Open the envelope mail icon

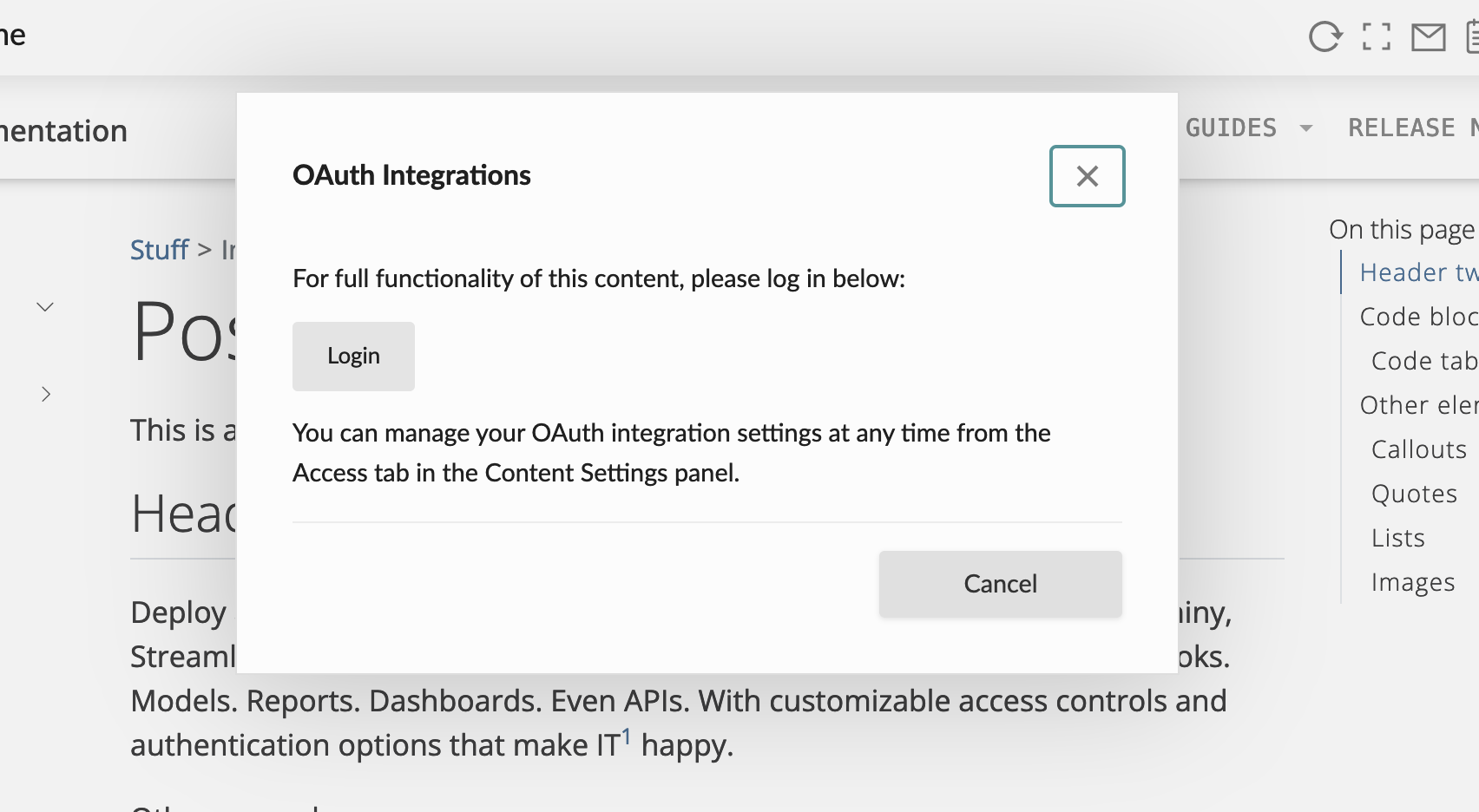[1428, 37]
